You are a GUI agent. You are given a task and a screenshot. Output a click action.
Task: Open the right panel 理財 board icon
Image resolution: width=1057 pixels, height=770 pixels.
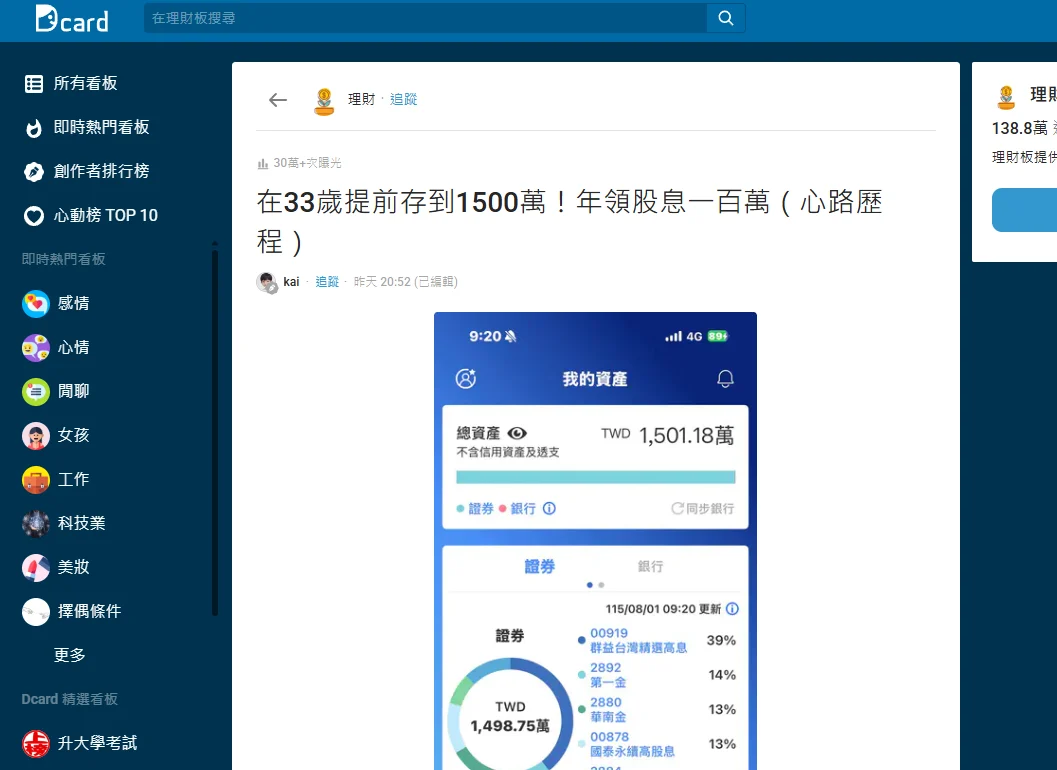pyautogui.click(x=1006, y=98)
